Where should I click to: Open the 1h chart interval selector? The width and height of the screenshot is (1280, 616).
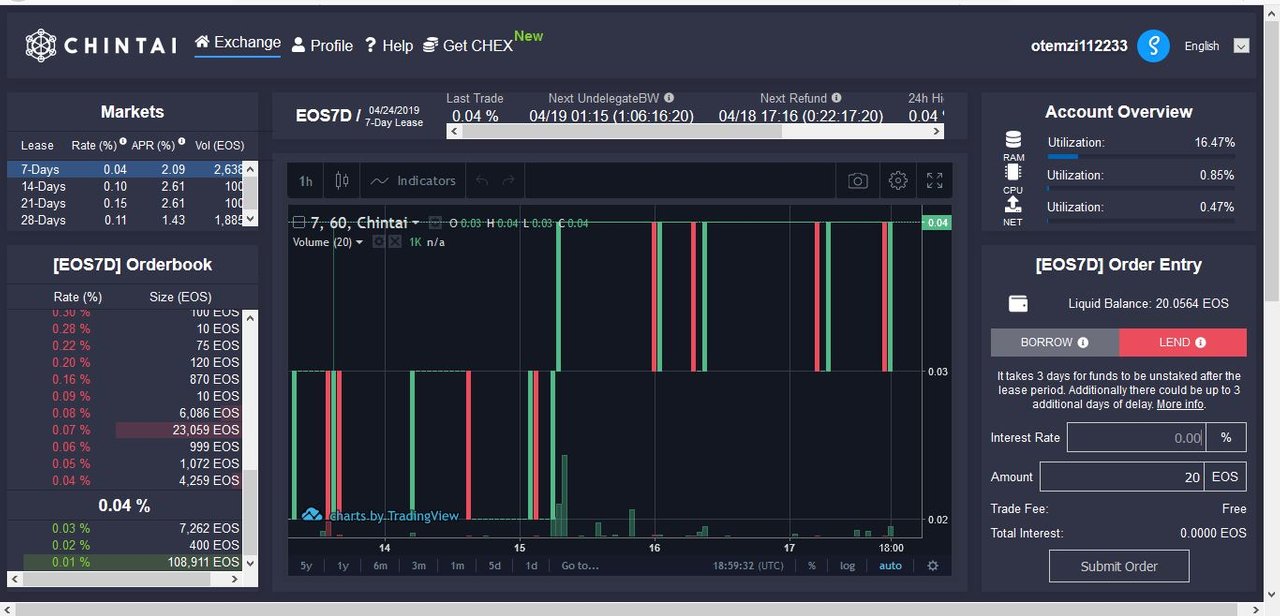[x=306, y=181]
